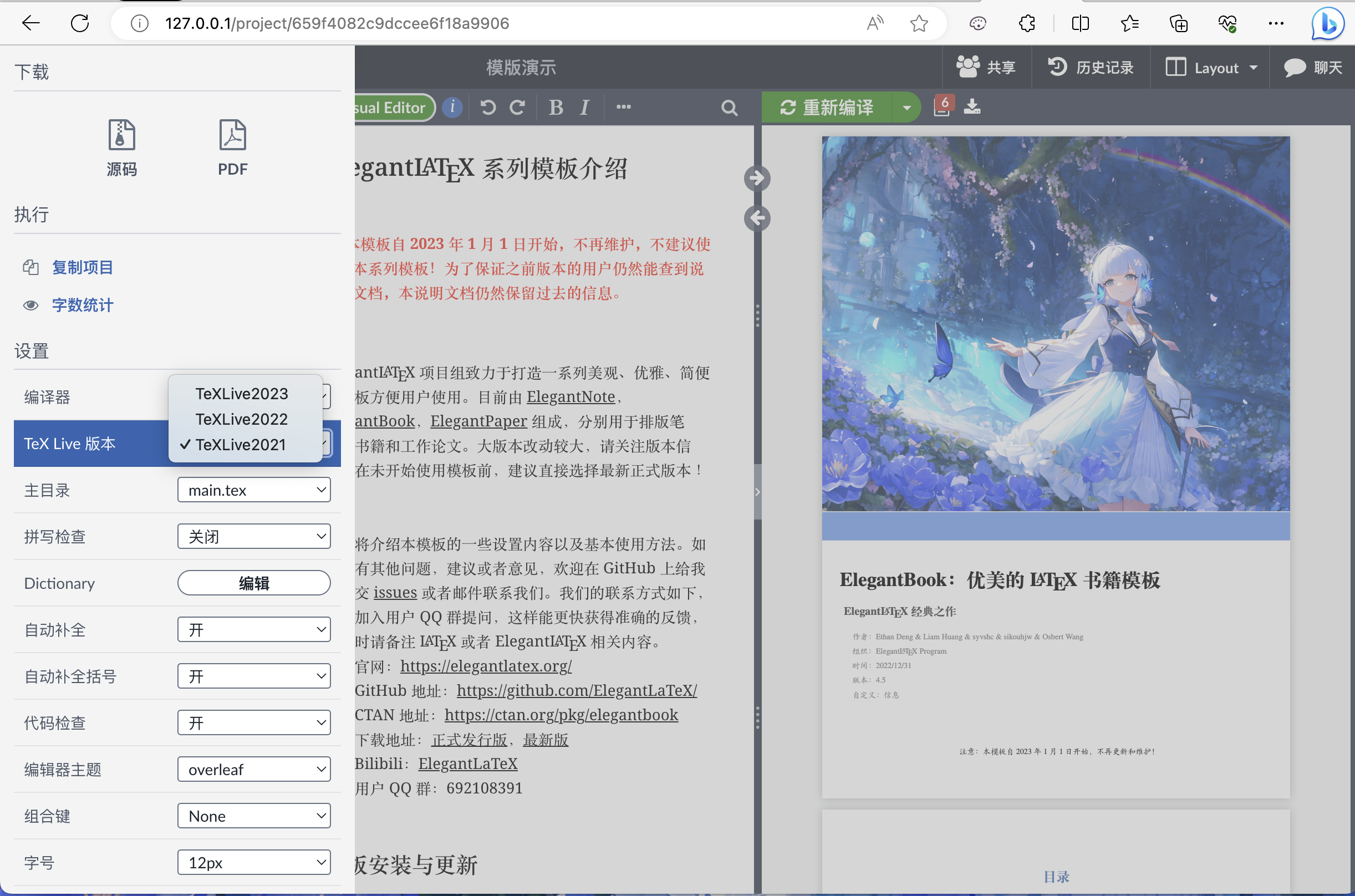Toggle bold formatting
The width and height of the screenshot is (1355, 896).
556,108
